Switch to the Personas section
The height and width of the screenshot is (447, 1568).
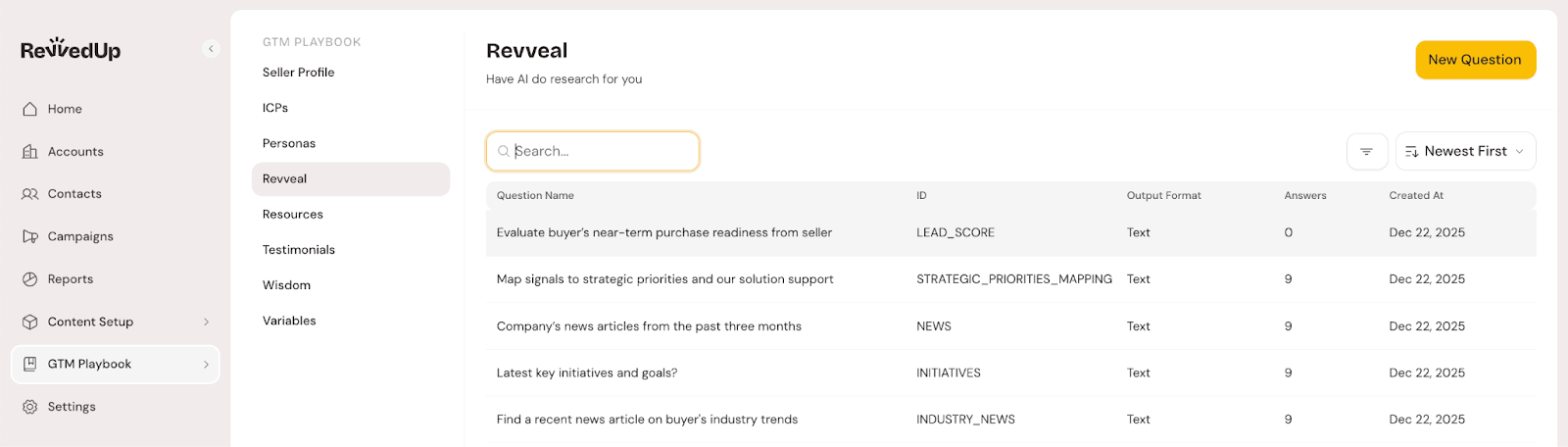289,143
